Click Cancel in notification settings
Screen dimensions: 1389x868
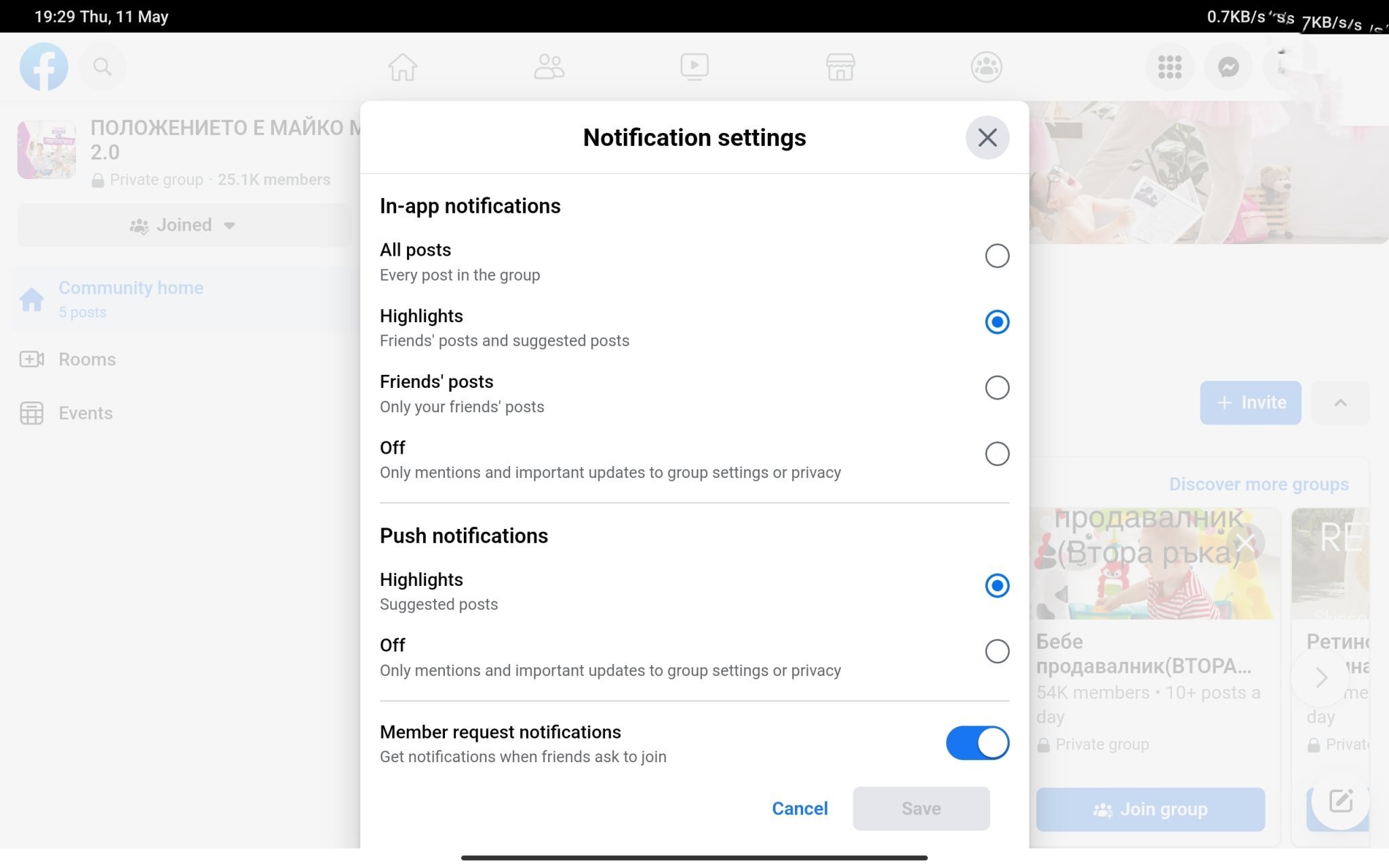(x=800, y=808)
